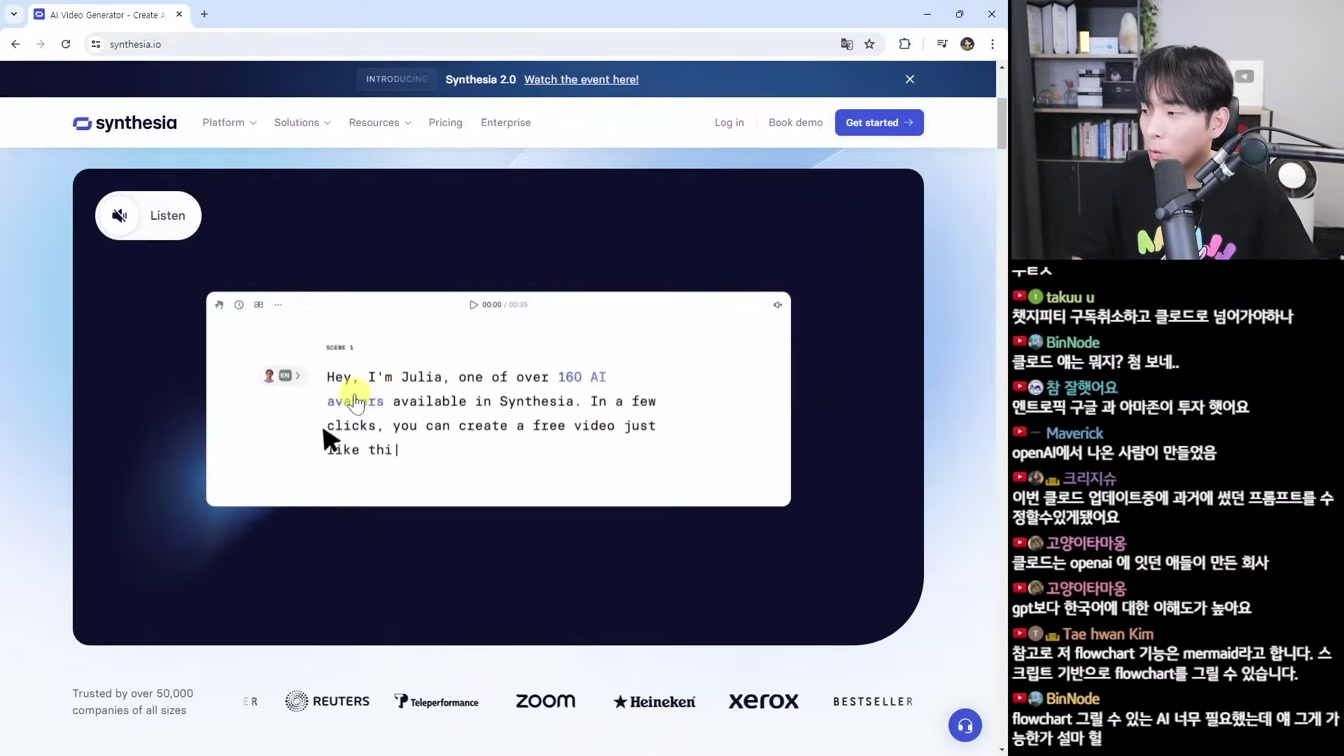
Task: Open the Pricing page
Action: 445,123
